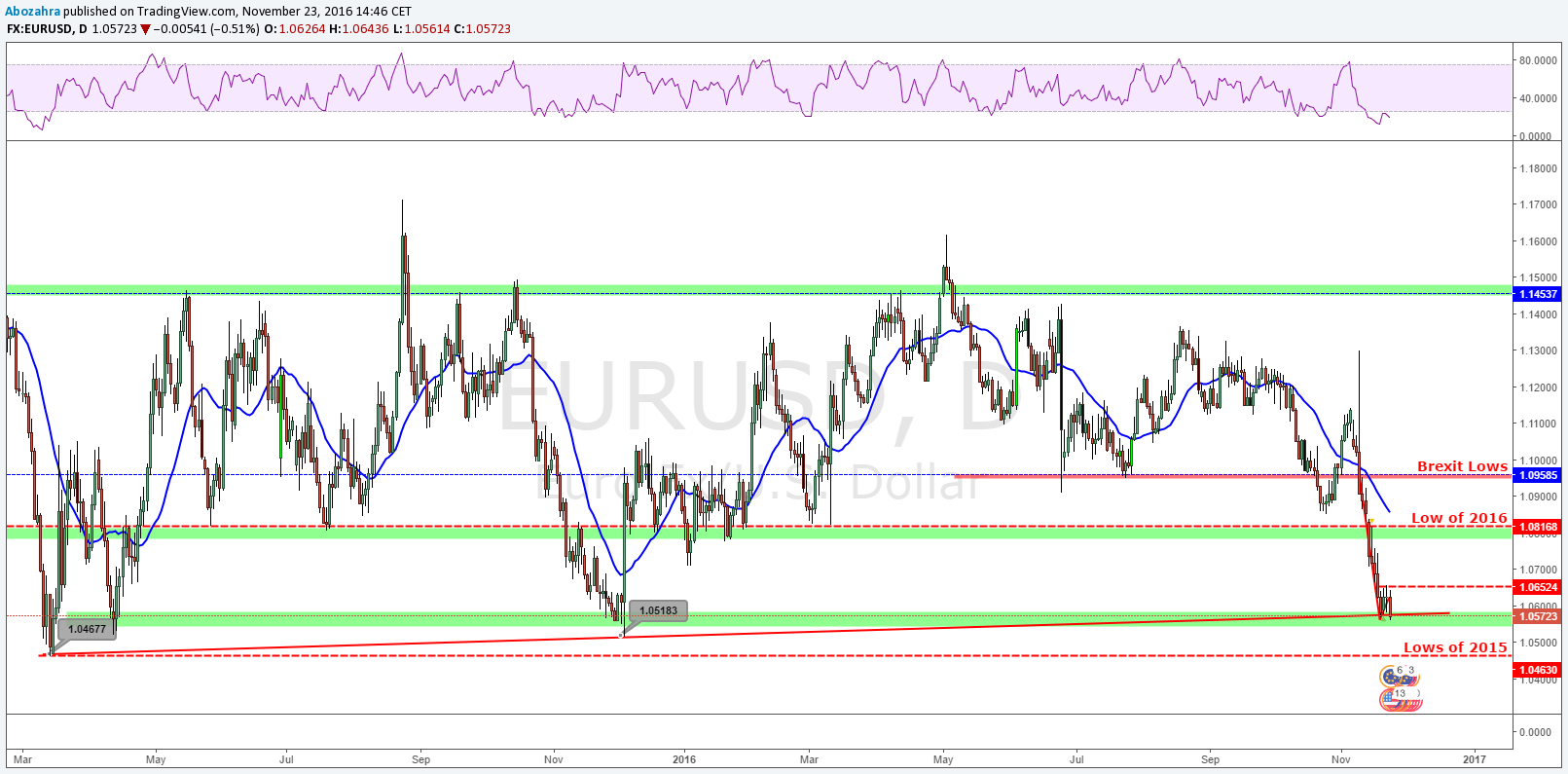Open author Abozahra's profile link
The width and height of the screenshot is (1568, 774).
click(33, 12)
